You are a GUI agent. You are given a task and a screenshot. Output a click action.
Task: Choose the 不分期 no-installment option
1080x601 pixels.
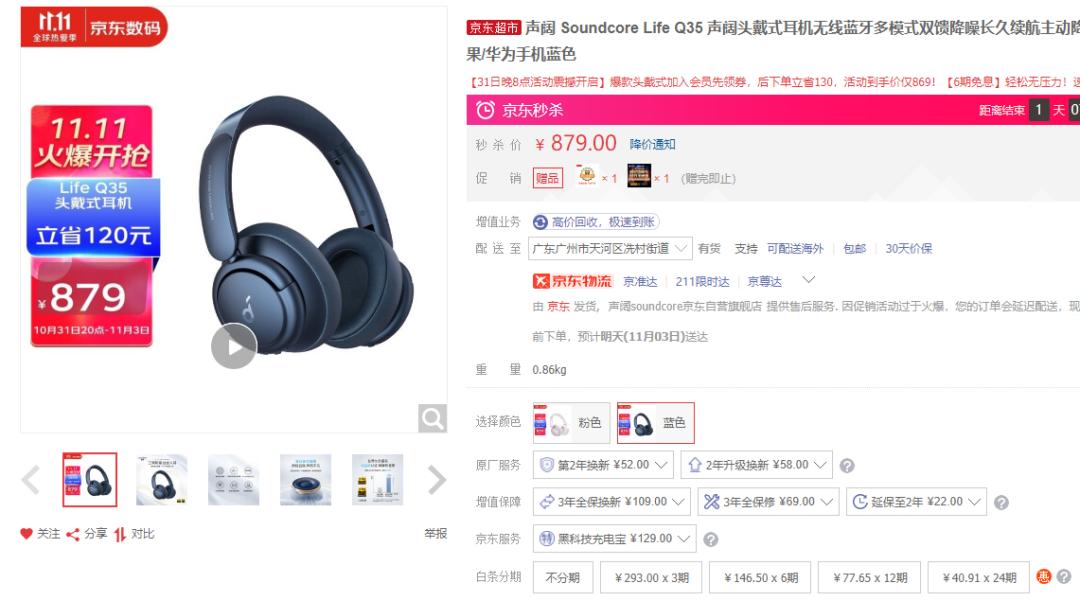pos(563,578)
